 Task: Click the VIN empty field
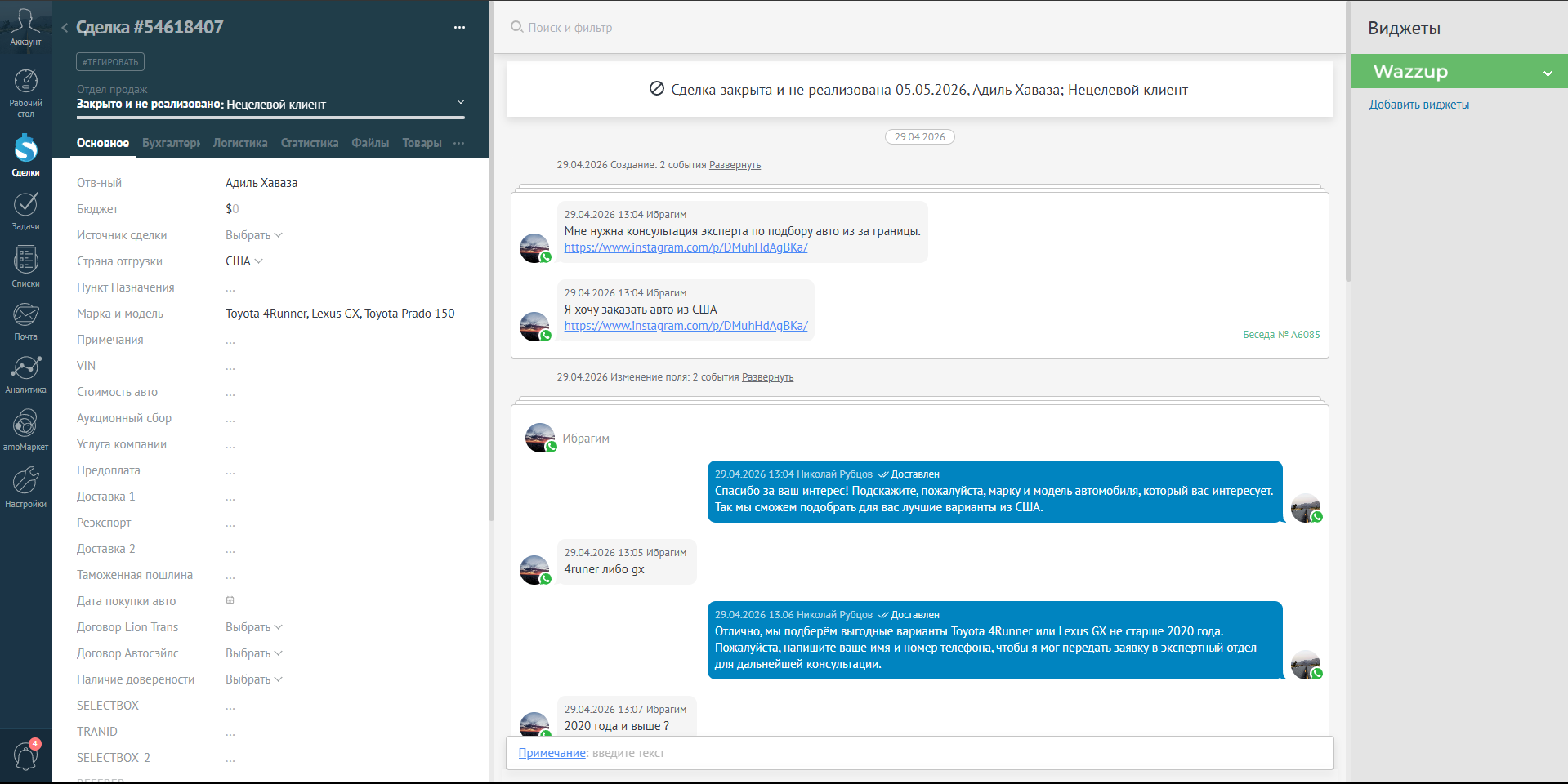tap(230, 366)
